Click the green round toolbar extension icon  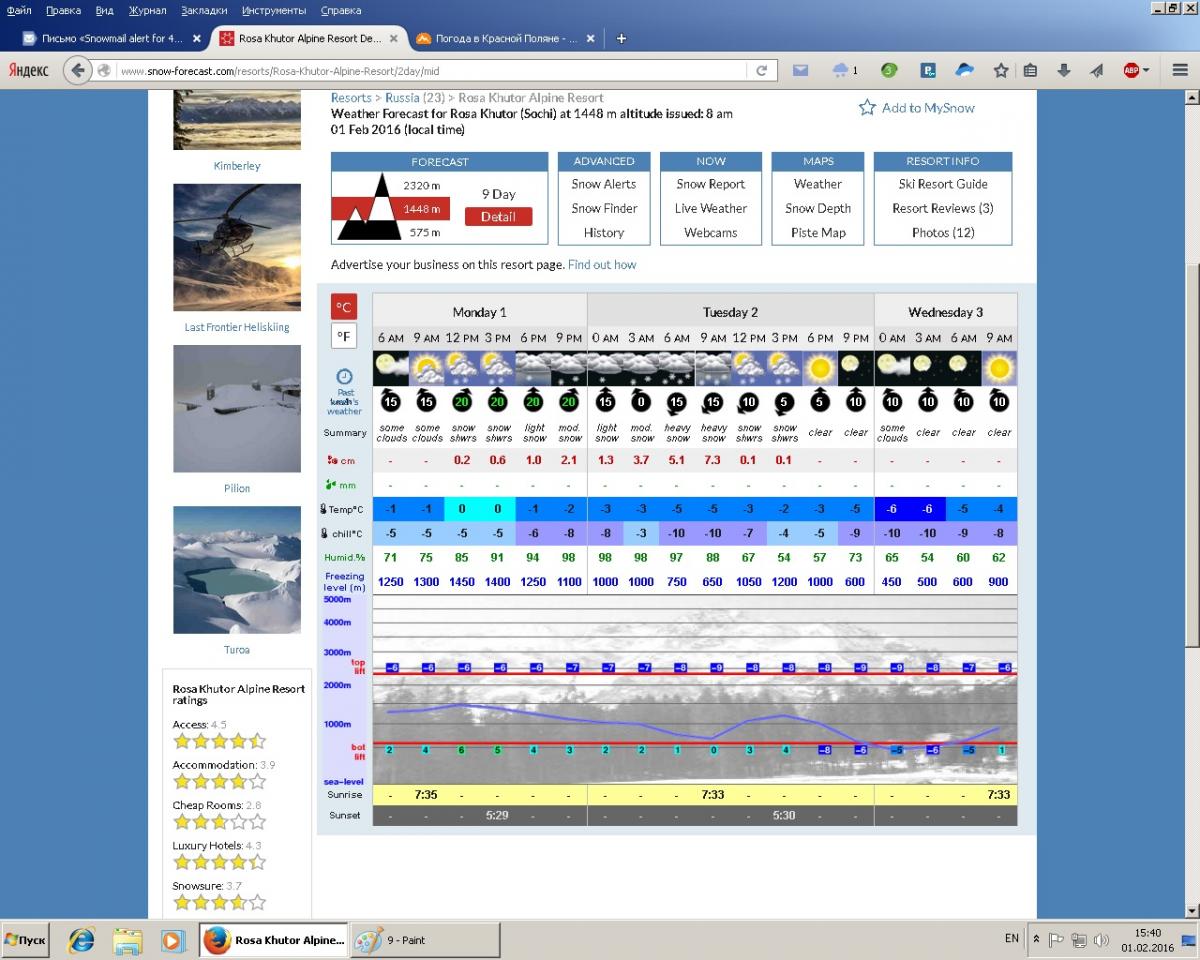point(888,71)
